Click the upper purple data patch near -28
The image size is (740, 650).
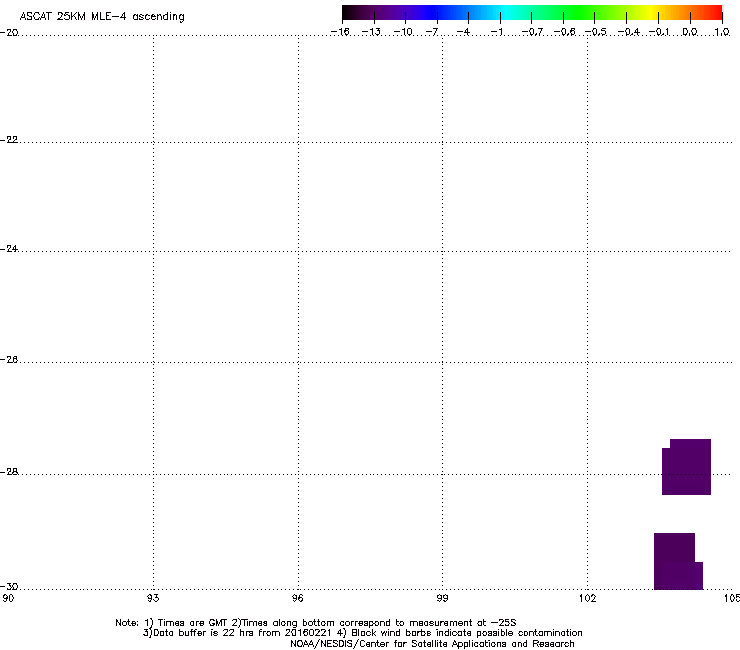686,467
